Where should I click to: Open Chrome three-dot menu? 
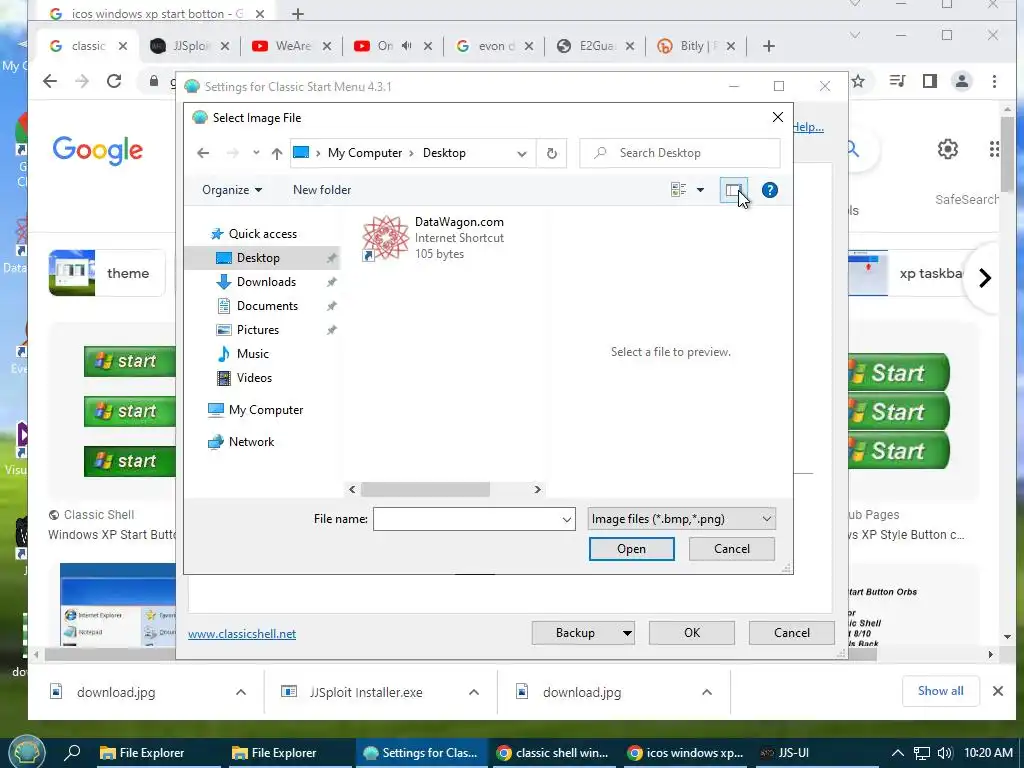994,81
